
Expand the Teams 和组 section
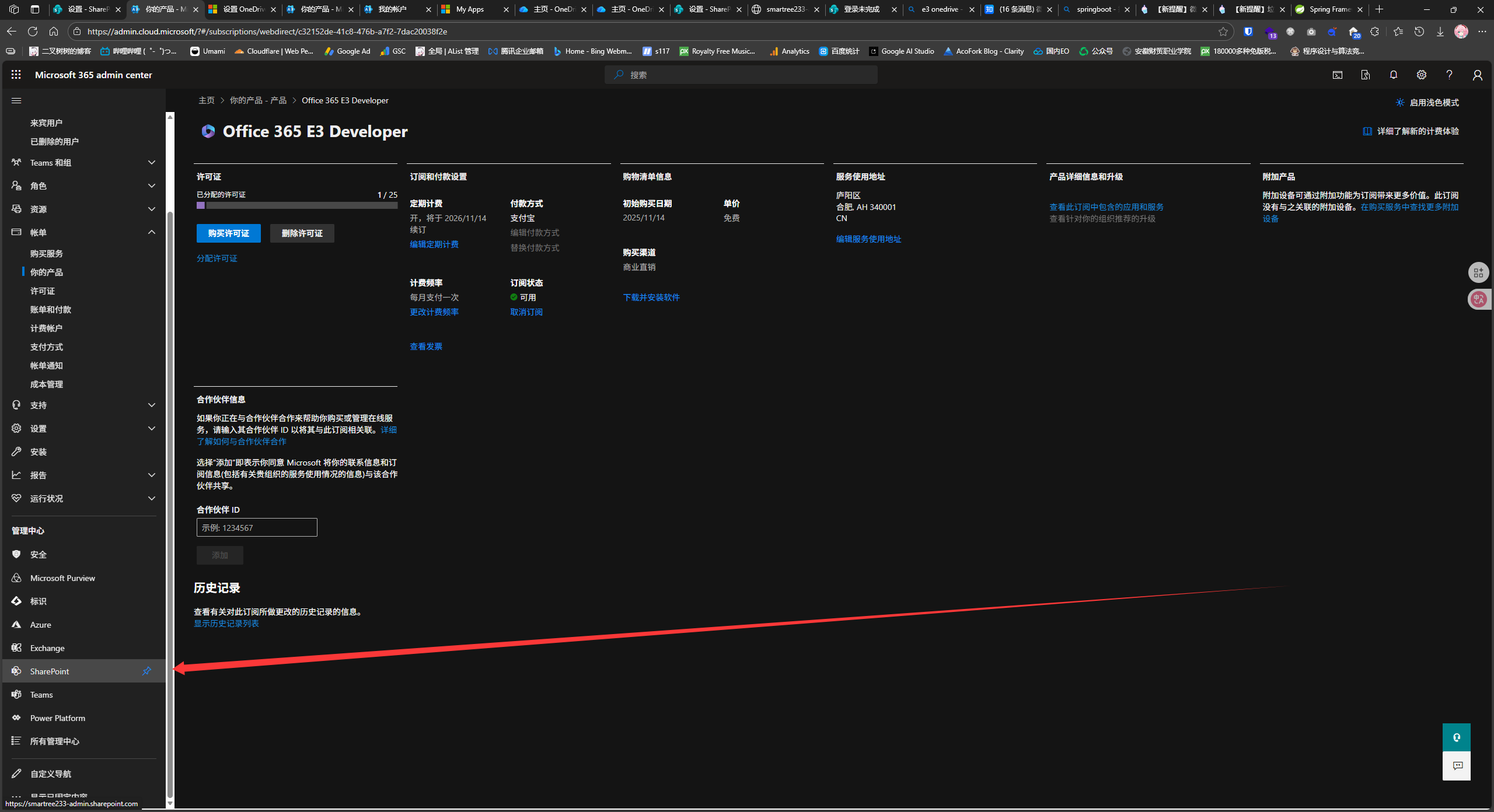(x=151, y=163)
